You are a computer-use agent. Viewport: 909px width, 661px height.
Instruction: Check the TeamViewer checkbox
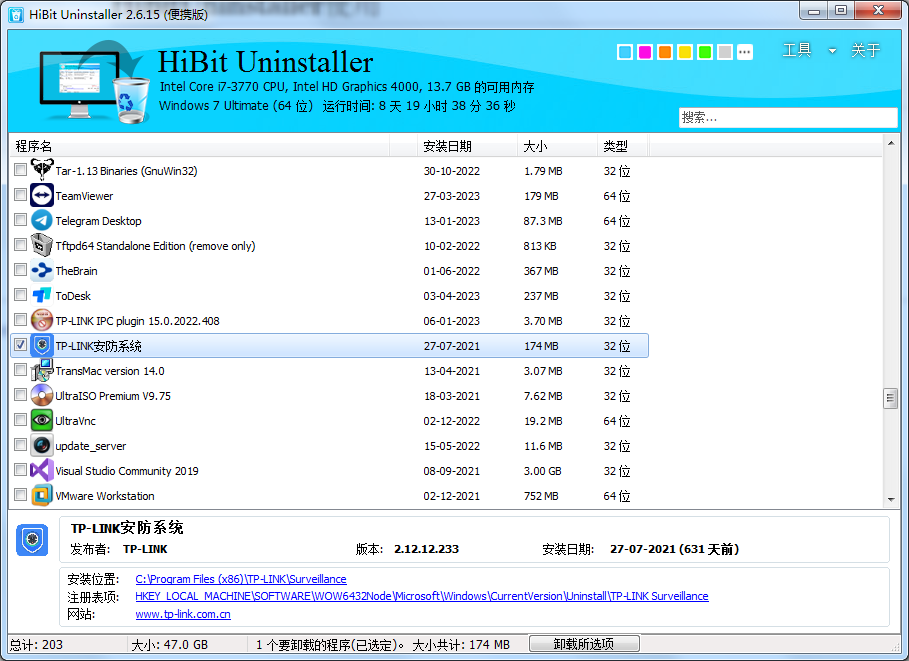(21, 196)
